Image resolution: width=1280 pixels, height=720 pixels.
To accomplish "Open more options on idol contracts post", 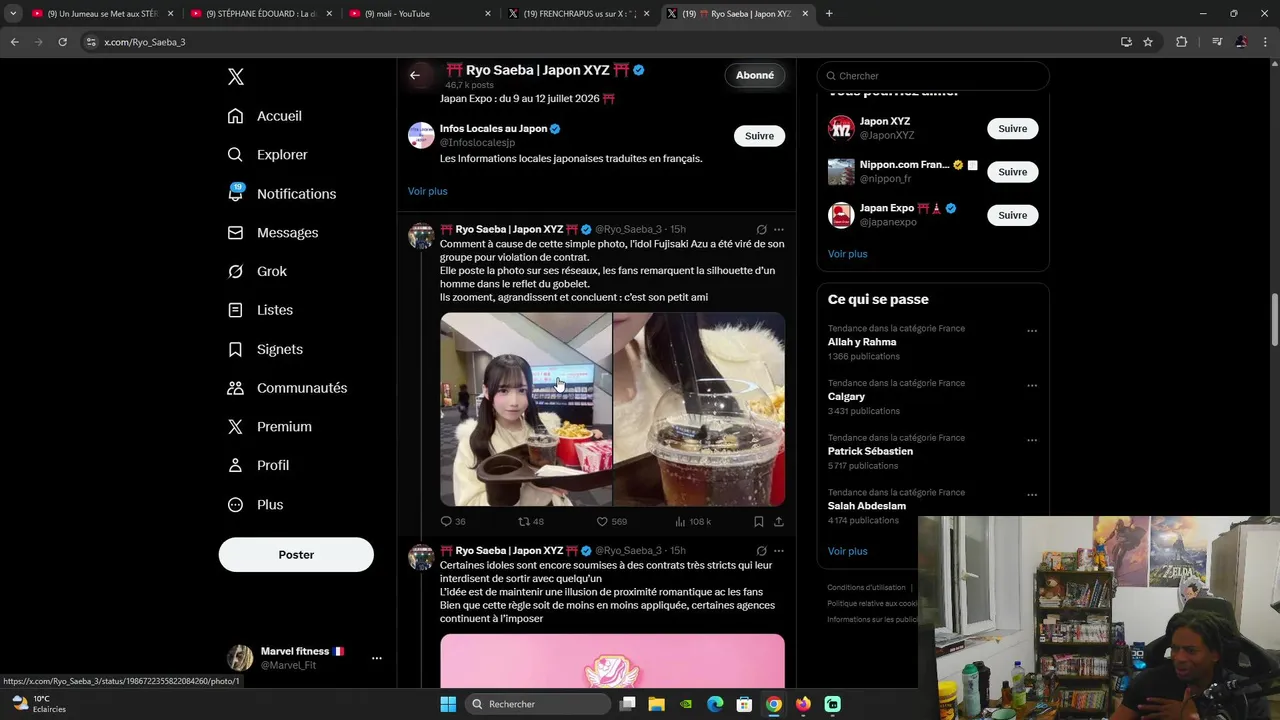I will click(779, 551).
